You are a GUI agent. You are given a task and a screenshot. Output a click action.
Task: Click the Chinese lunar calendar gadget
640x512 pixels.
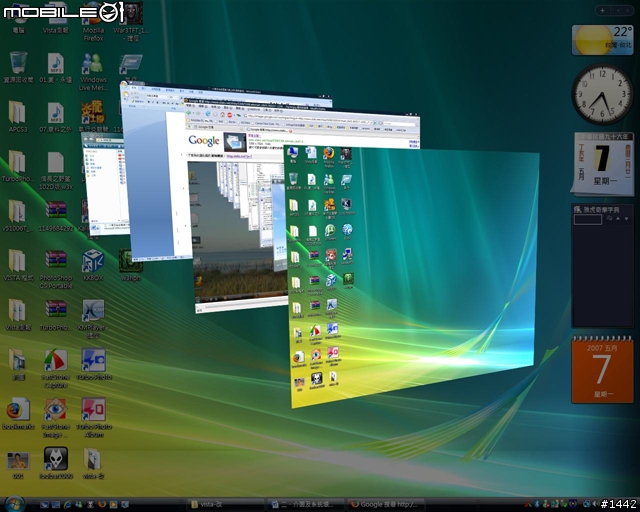click(x=602, y=163)
